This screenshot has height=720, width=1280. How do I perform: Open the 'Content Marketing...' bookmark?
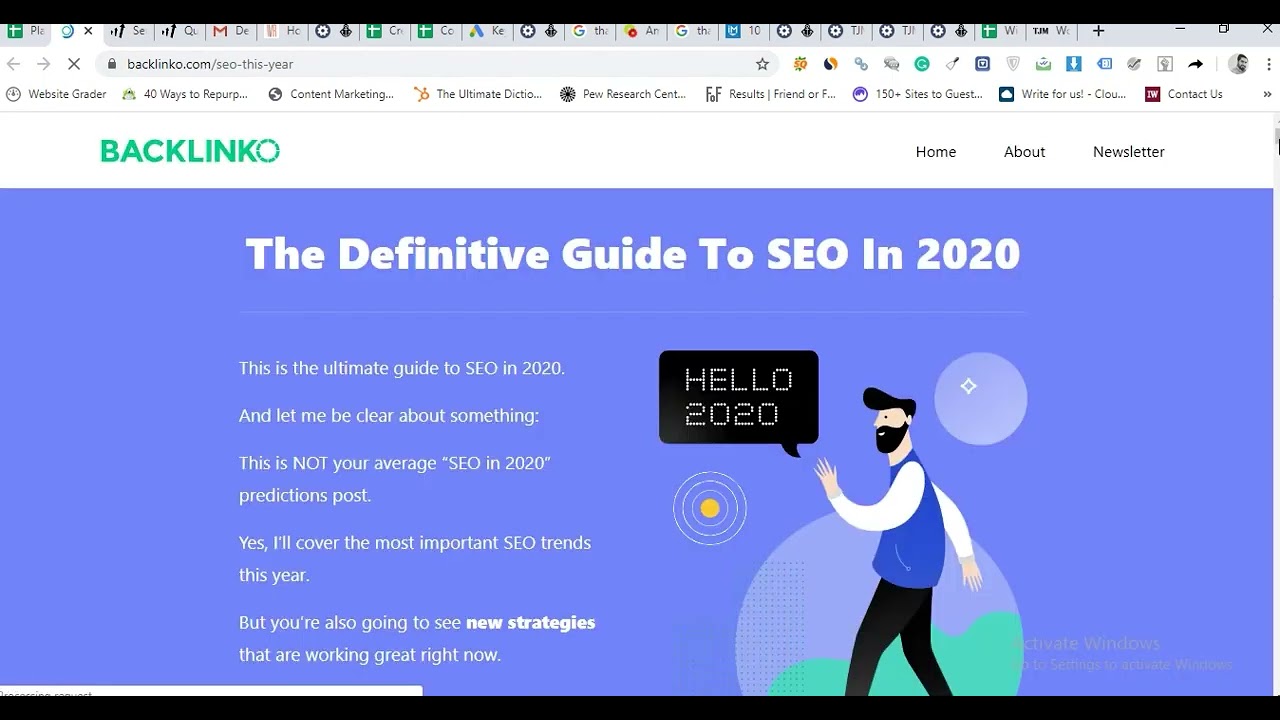[x=331, y=94]
